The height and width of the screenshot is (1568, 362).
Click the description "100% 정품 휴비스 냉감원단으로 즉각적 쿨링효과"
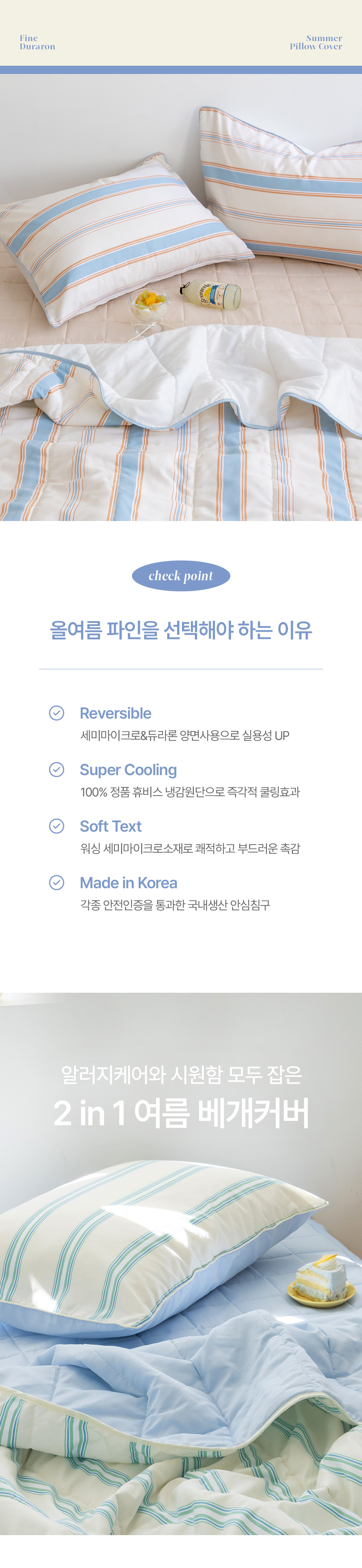tap(190, 792)
